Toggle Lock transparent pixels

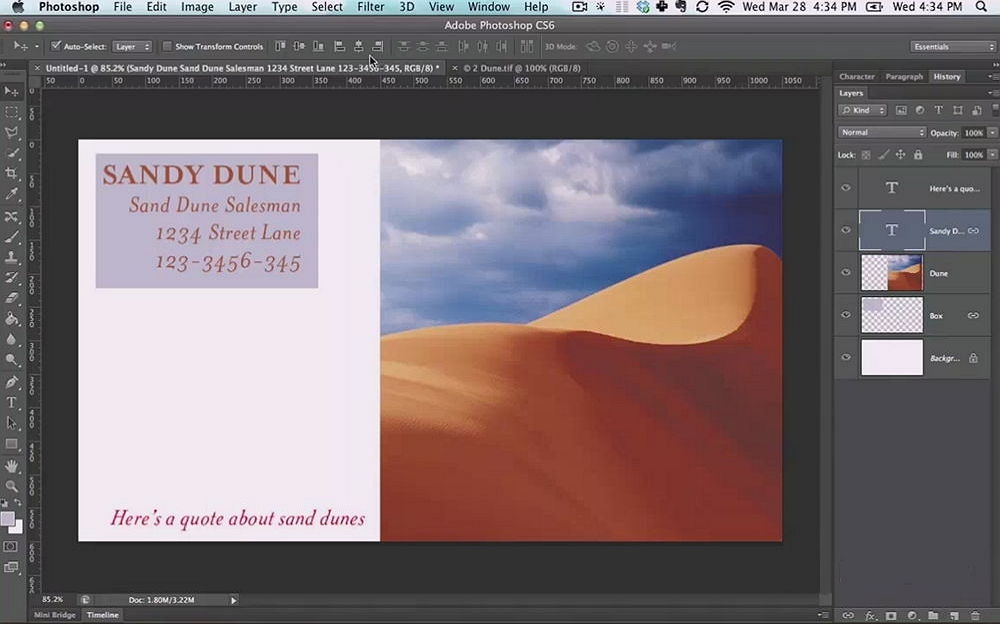[865, 155]
